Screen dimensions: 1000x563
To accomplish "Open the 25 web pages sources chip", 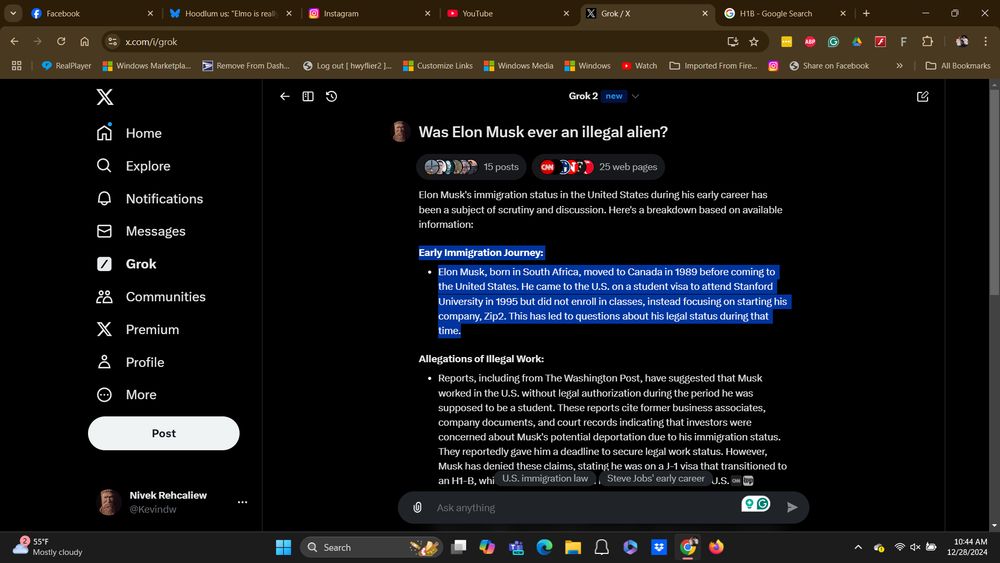I will coord(598,167).
